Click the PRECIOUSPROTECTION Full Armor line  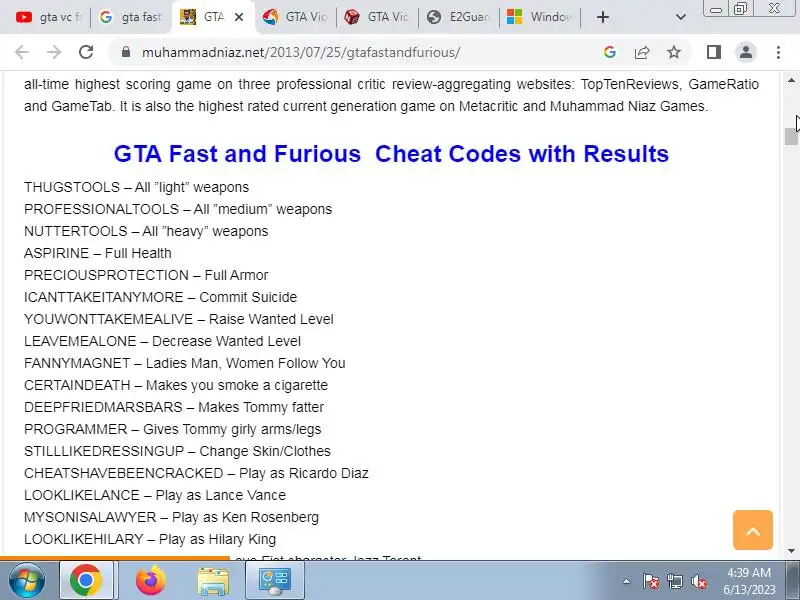(146, 275)
